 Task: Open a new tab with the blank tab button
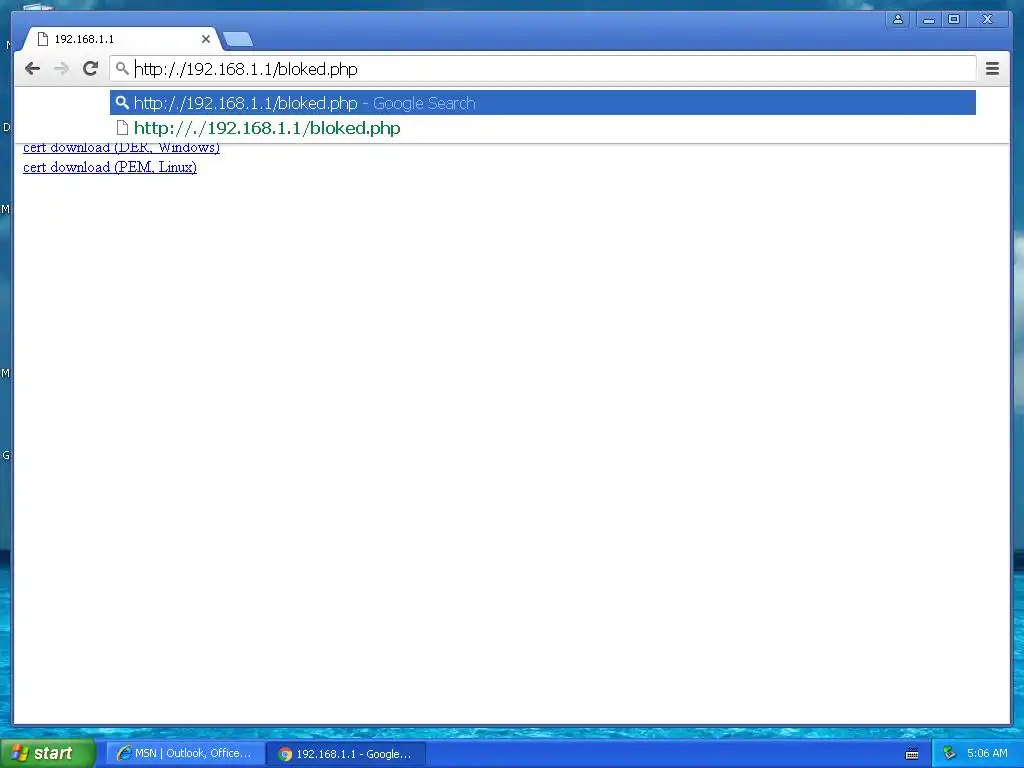[238, 40]
